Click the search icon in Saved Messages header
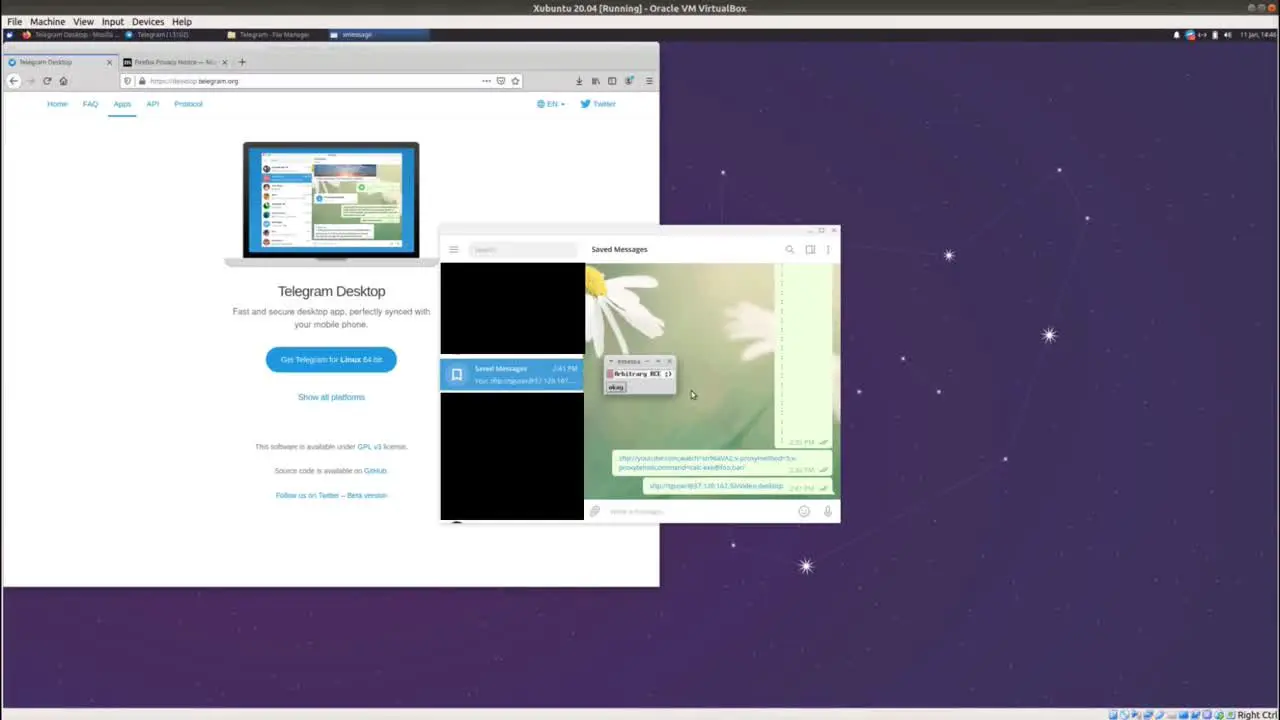The width and height of the screenshot is (1280, 720). [789, 250]
